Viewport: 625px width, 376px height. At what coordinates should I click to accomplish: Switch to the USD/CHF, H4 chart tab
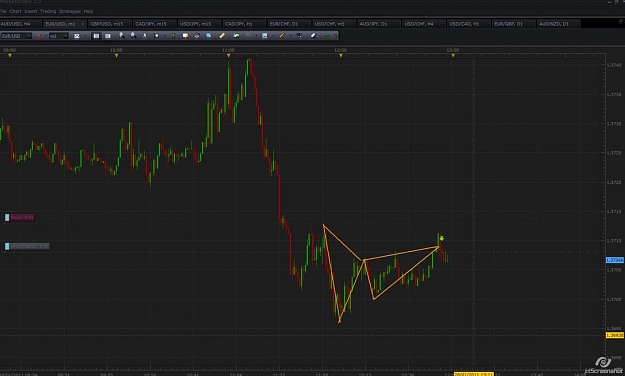click(x=424, y=24)
